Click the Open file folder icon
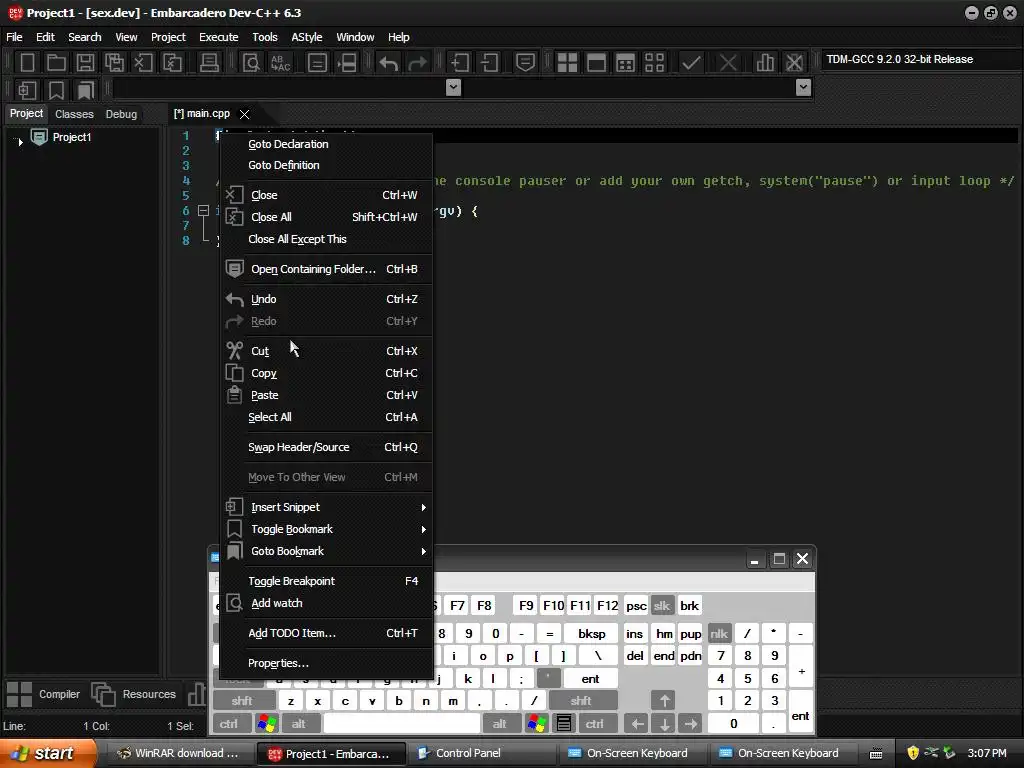1024x768 pixels. coord(56,63)
